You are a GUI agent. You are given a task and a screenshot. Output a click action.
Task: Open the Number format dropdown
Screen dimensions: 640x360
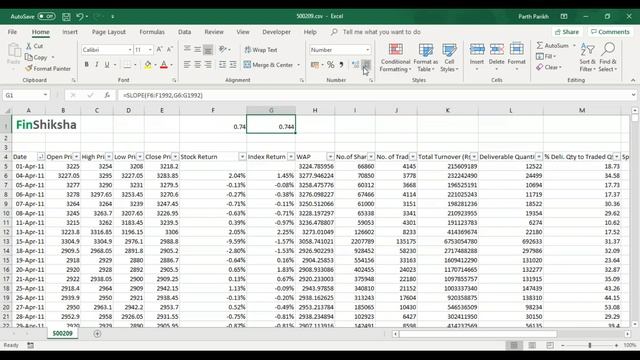367,50
